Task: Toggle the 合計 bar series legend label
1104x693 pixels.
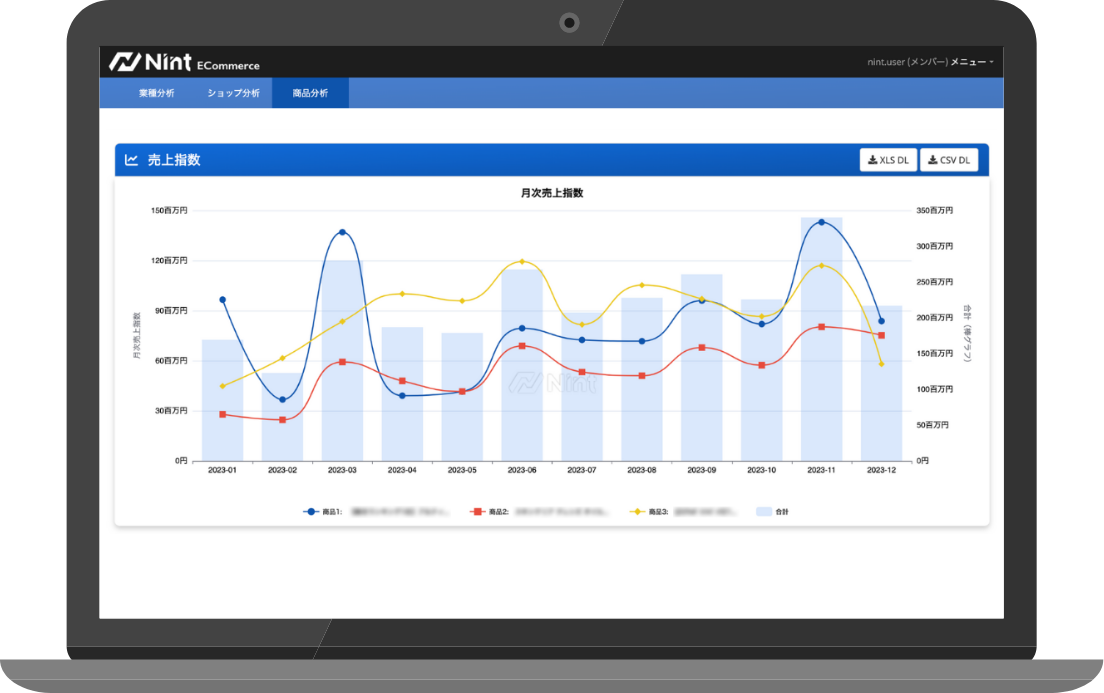Action: (x=782, y=511)
